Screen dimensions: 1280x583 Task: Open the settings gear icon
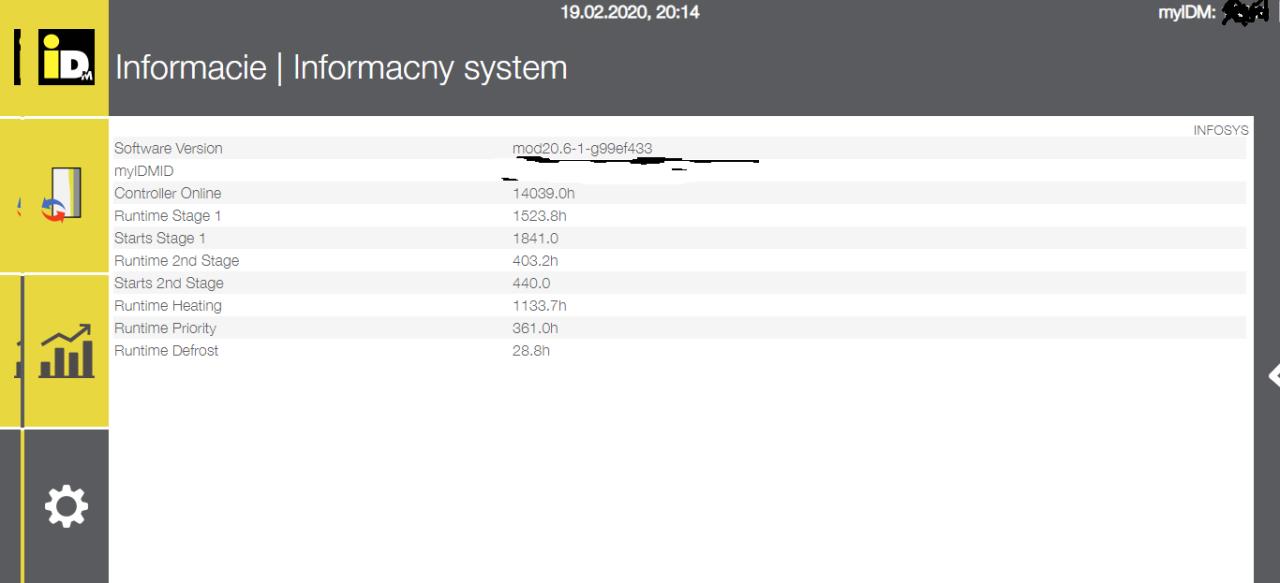pos(66,507)
